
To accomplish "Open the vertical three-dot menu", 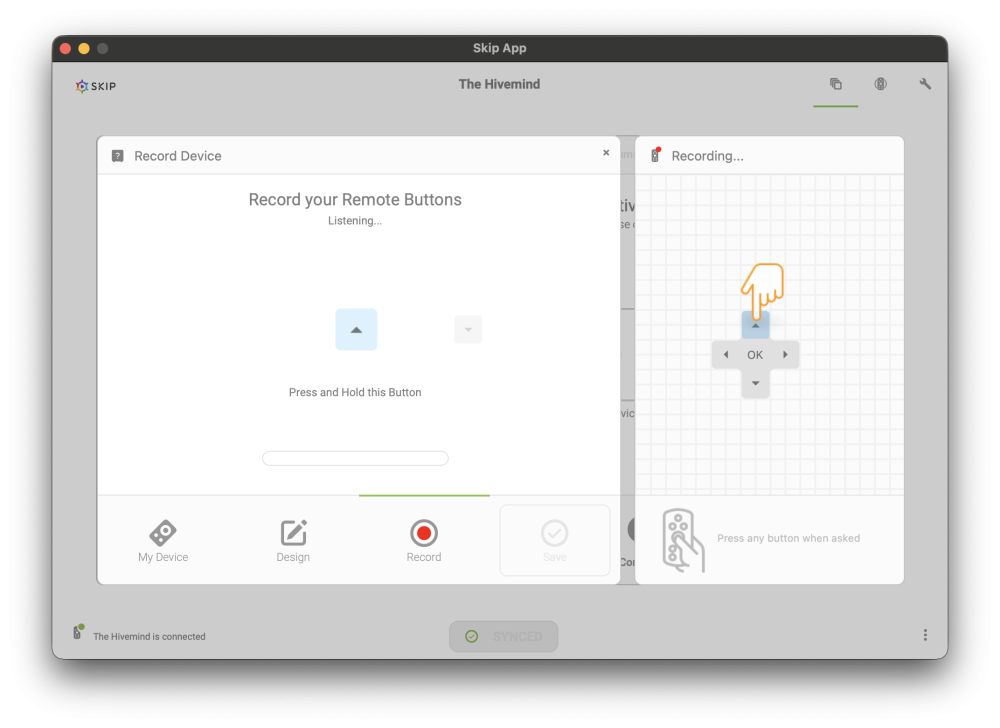I will click(x=925, y=635).
